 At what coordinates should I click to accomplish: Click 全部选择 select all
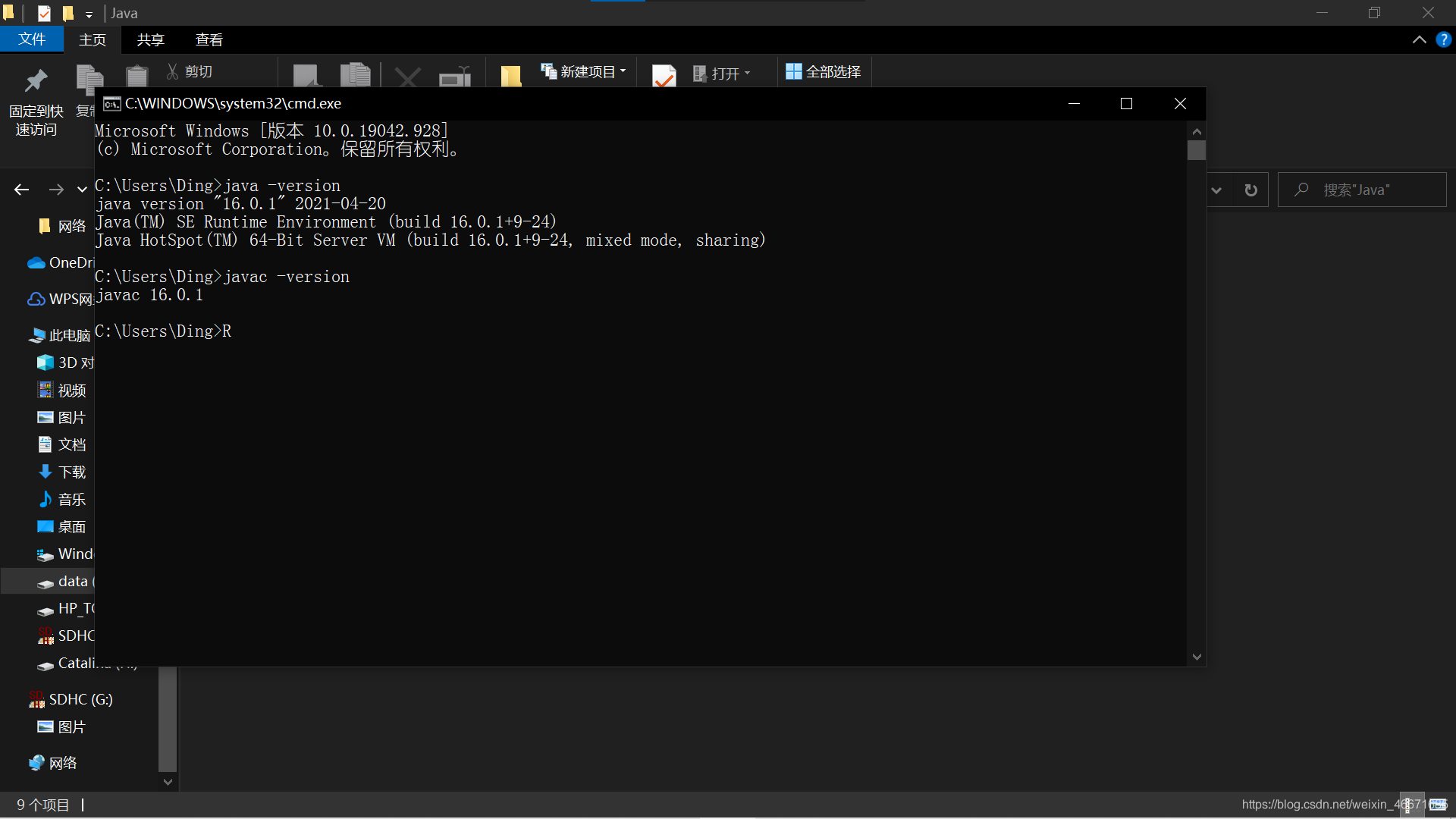pos(824,71)
